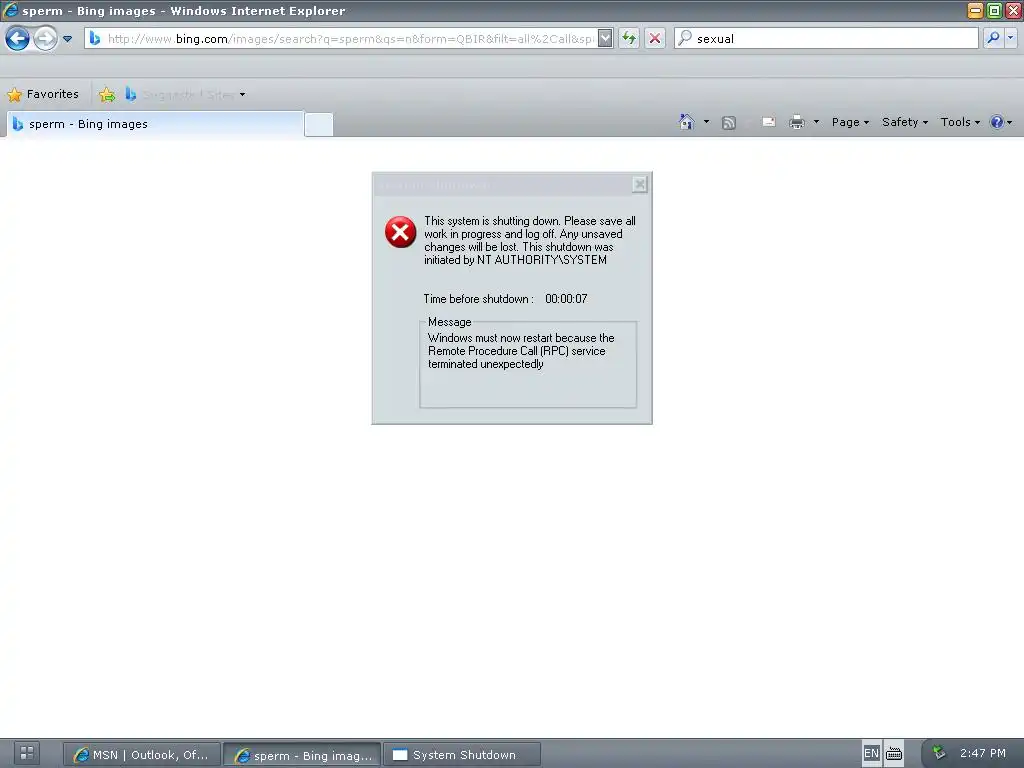Open the recent pages dropdown arrow

coord(67,39)
